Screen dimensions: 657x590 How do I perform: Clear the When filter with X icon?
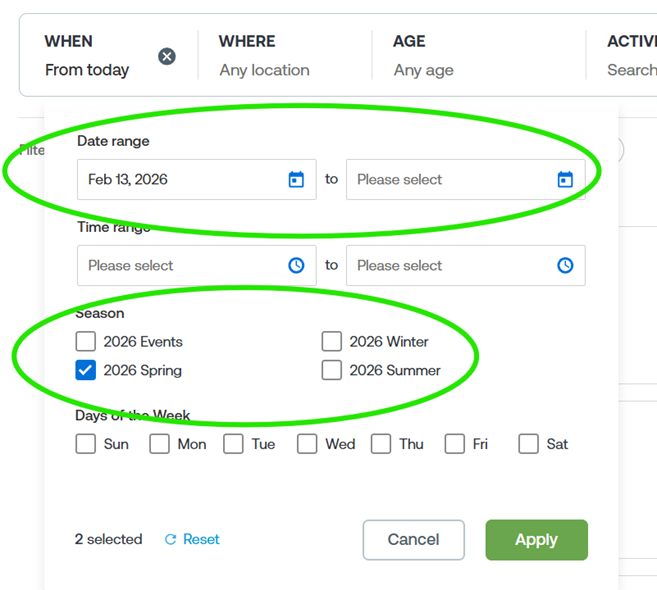pyautogui.click(x=167, y=56)
